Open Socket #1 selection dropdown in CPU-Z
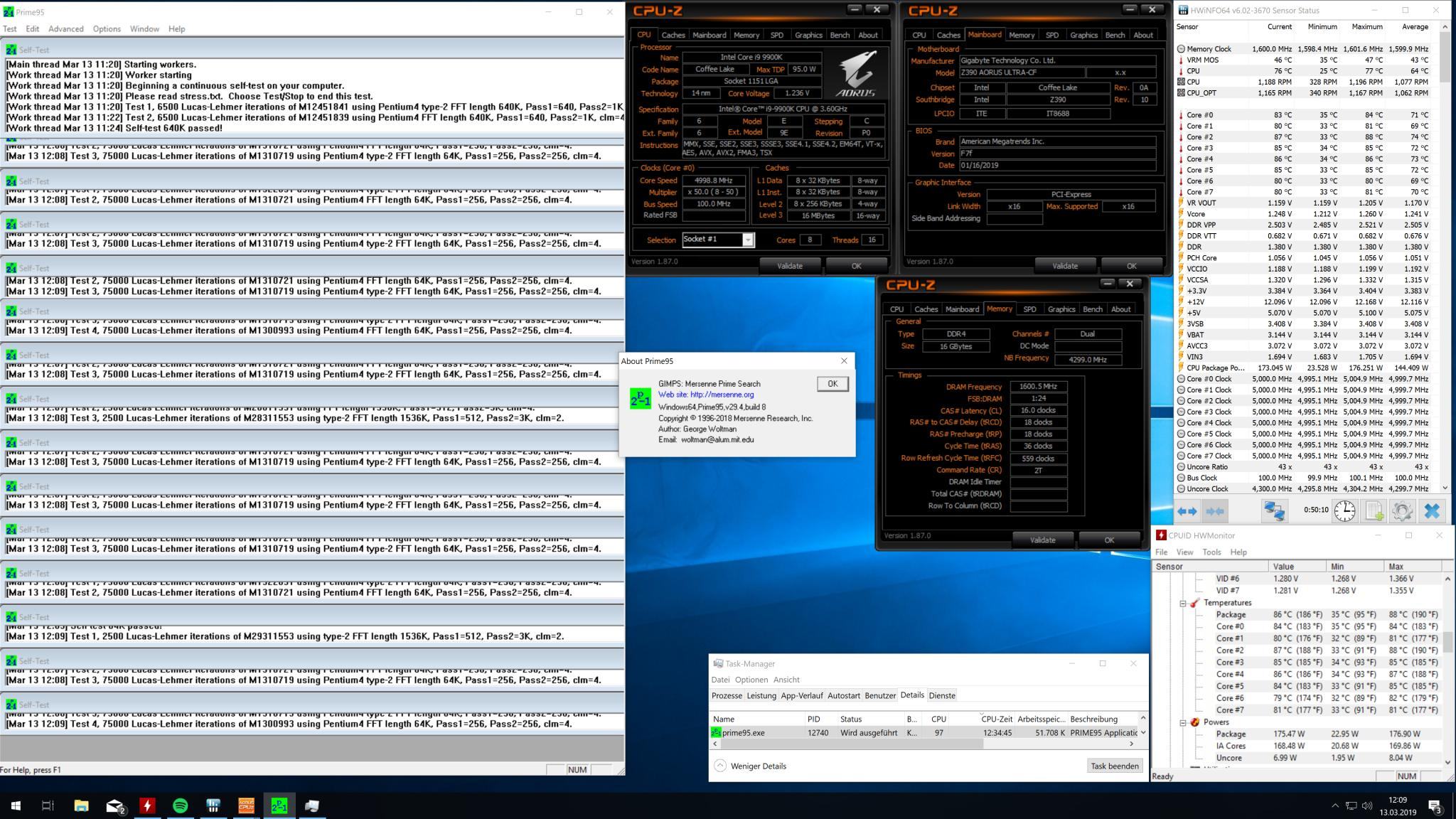 748,240
